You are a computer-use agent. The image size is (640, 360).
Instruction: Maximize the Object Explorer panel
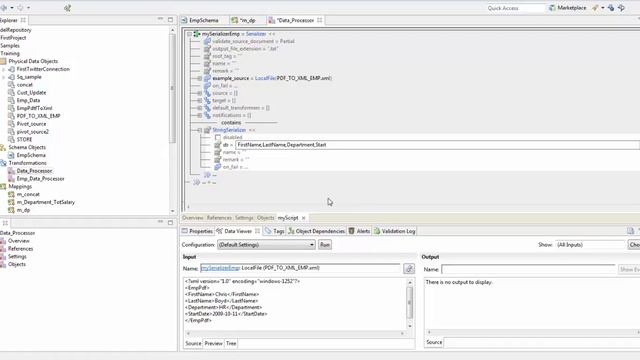coord(170,20)
